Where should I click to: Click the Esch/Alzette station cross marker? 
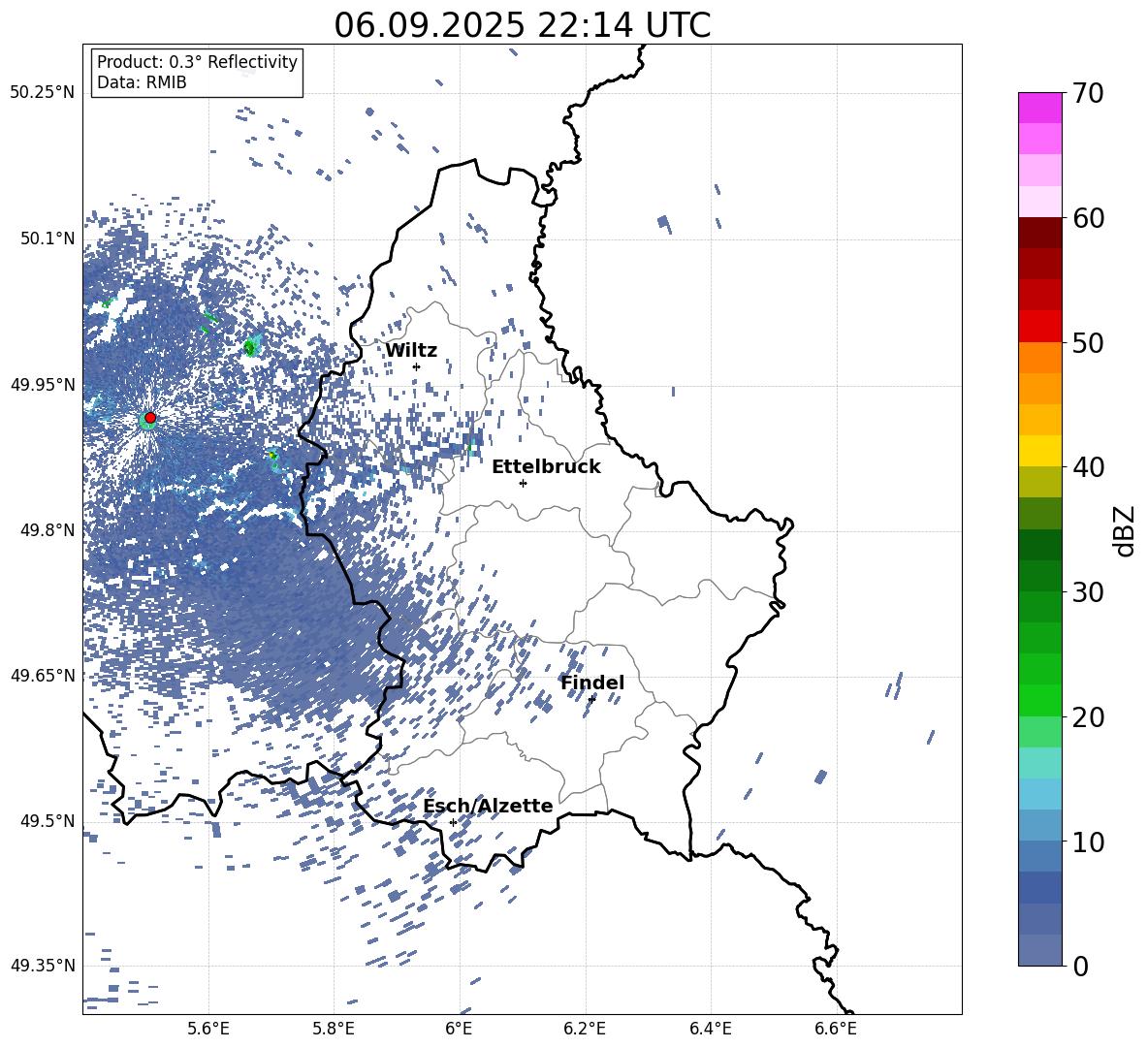coord(453,822)
